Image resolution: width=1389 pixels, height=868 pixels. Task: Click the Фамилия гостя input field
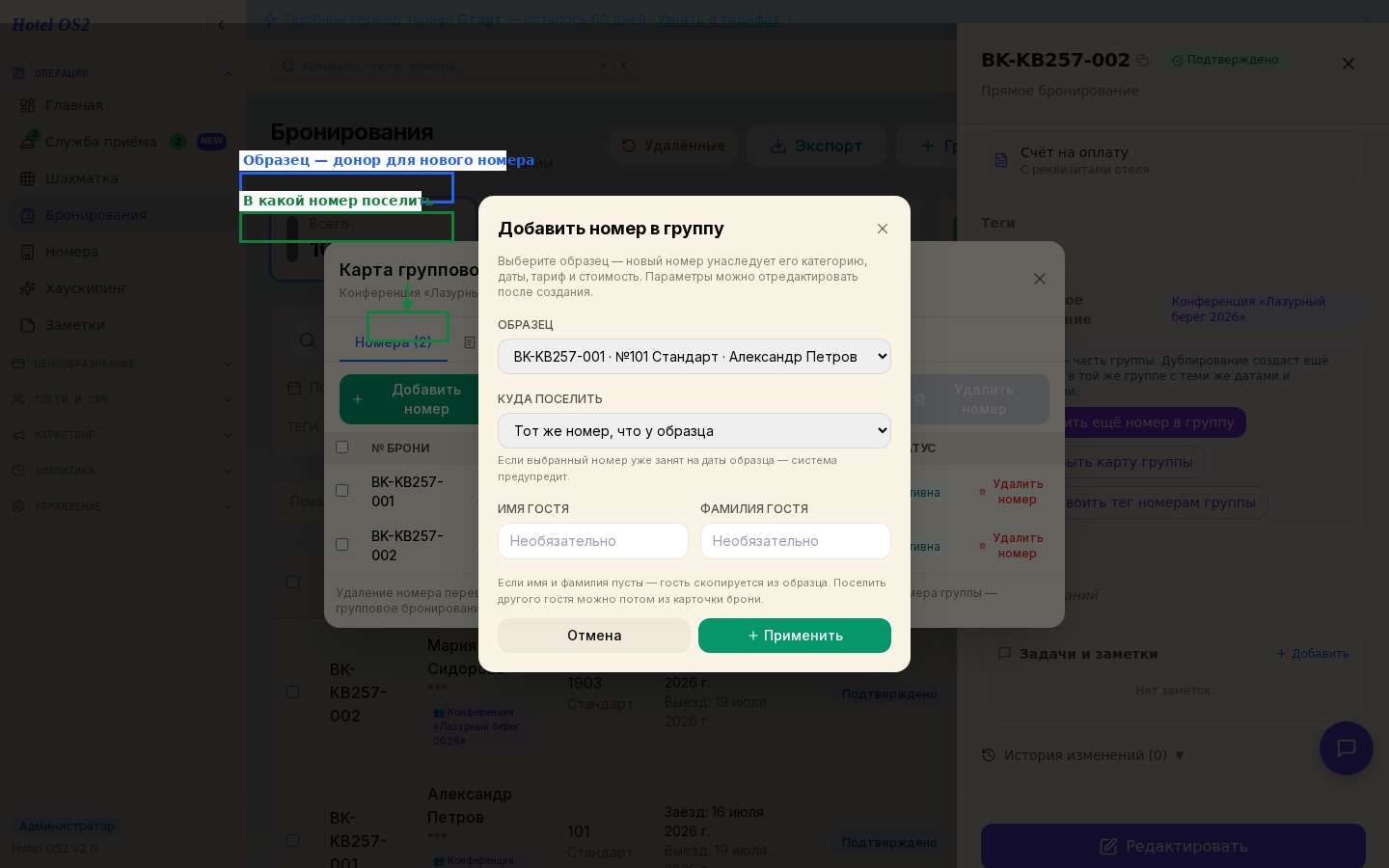tap(796, 541)
